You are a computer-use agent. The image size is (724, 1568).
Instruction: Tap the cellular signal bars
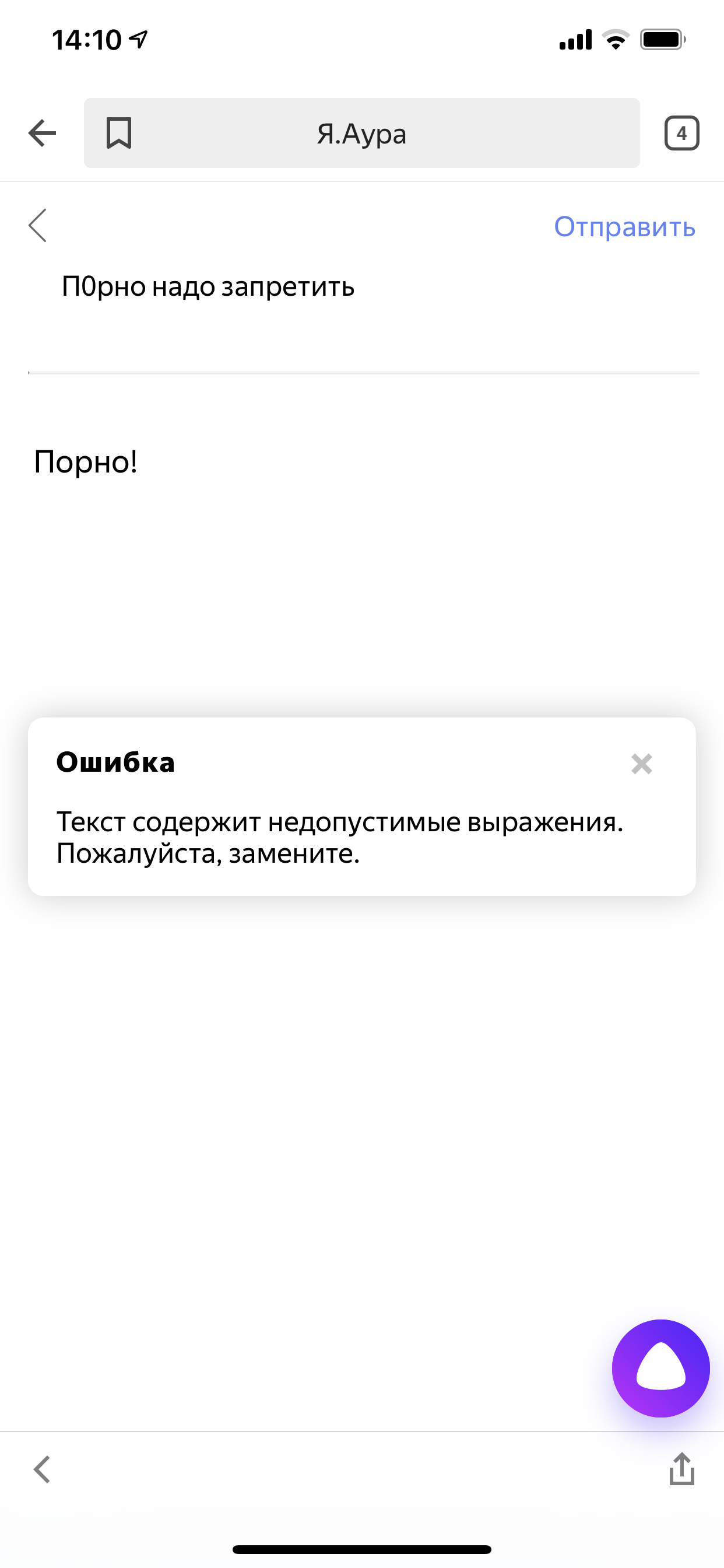coord(575,40)
